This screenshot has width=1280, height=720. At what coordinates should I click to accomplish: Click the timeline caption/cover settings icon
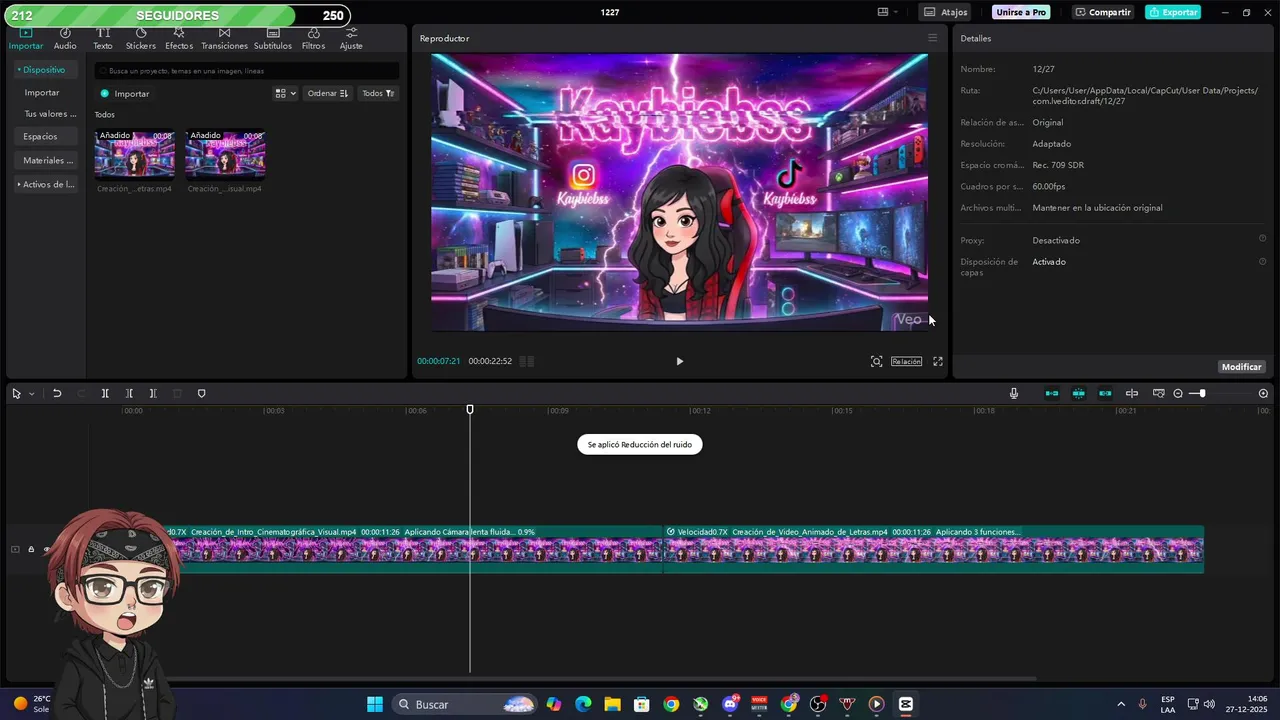[x=1159, y=393]
